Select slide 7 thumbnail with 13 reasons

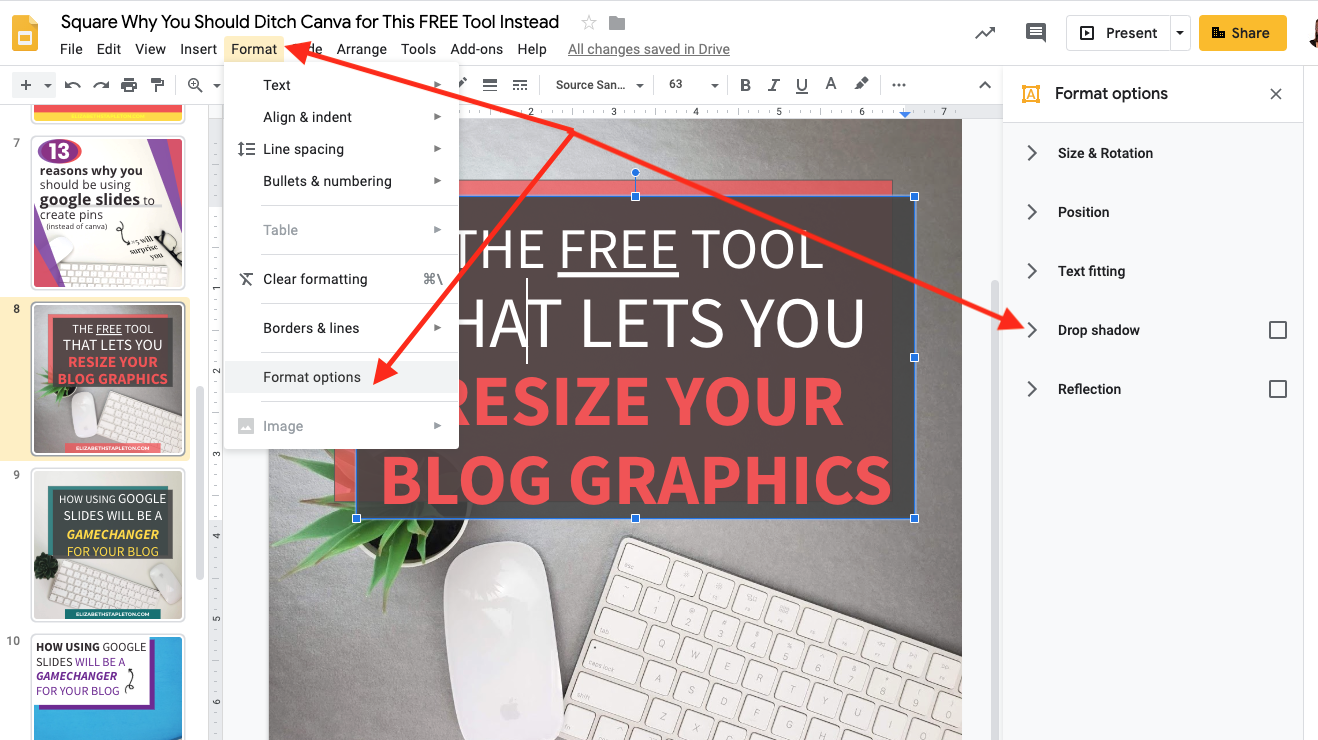108,213
